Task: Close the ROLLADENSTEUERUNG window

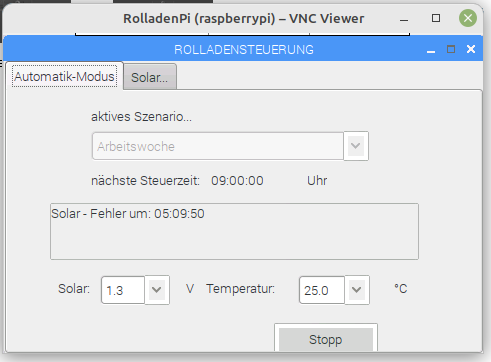Action: [471, 49]
